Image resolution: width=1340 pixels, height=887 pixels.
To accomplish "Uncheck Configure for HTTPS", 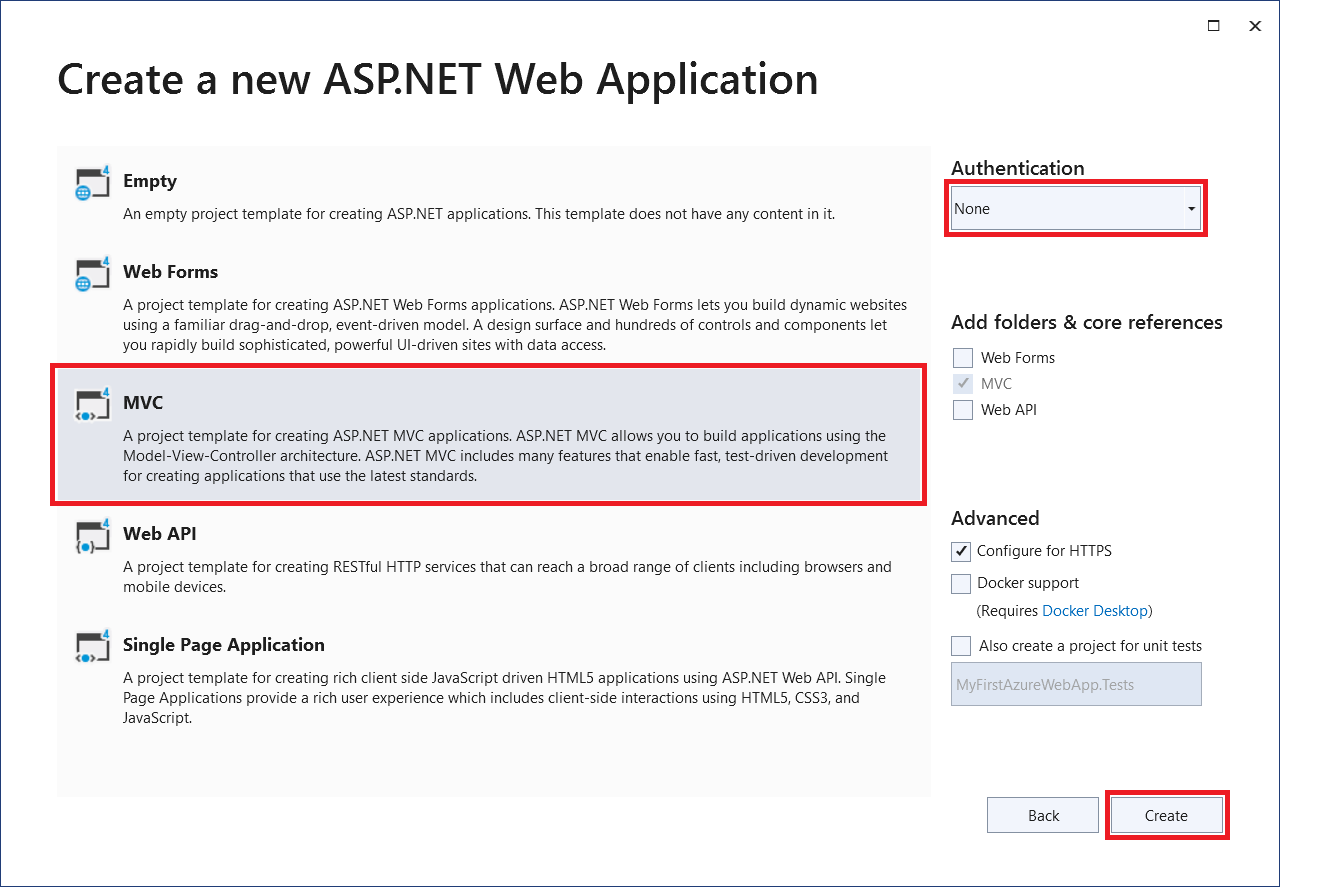I will (961, 551).
